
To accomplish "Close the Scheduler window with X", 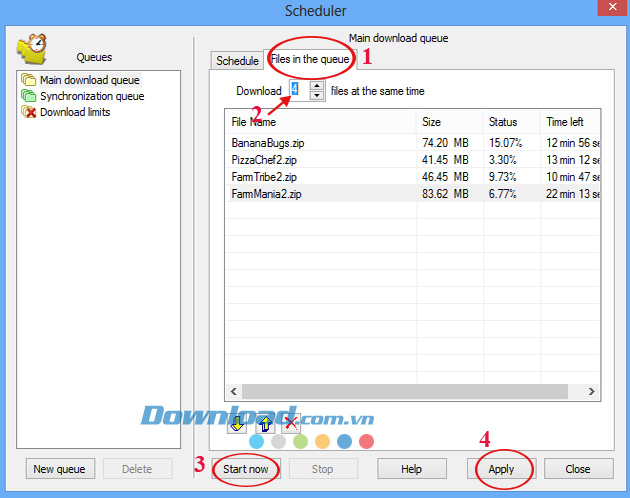I will 612,8.
